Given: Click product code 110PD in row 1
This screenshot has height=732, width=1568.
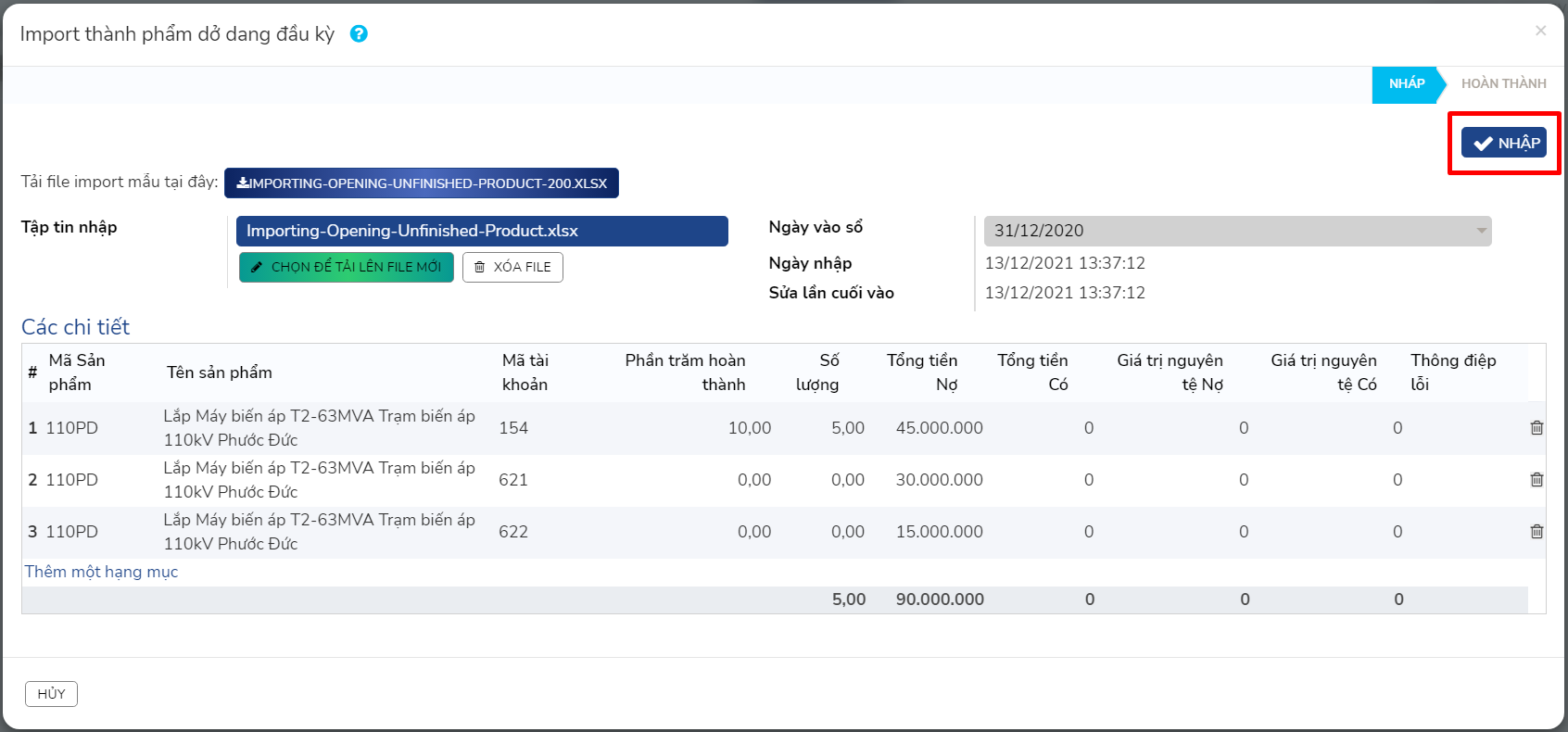Looking at the screenshot, I should click(71, 428).
